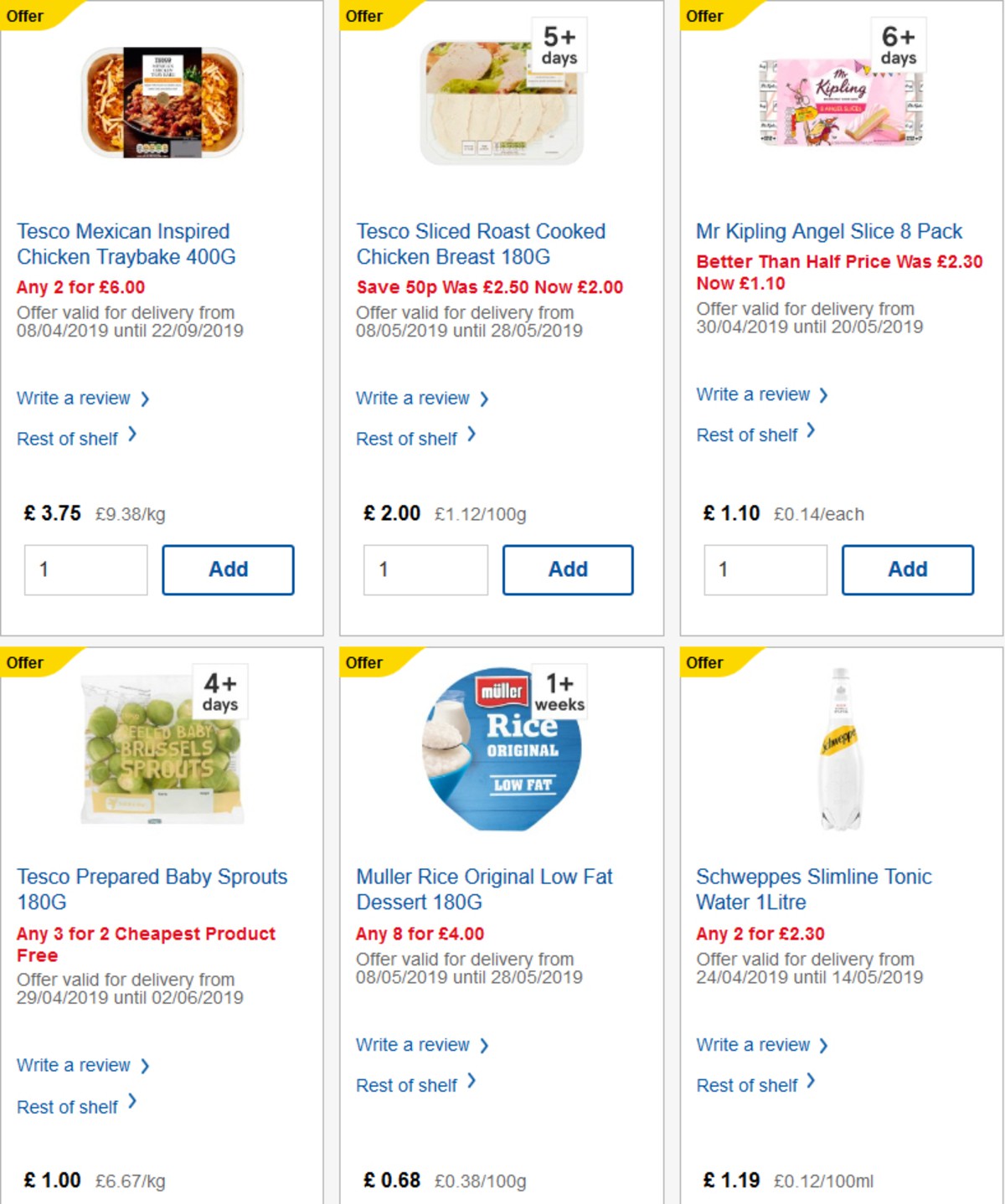Write a review for Mr Kipling Angel Slices
The width and height of the screenshot is (1005, 1204).
click(755, 394)
